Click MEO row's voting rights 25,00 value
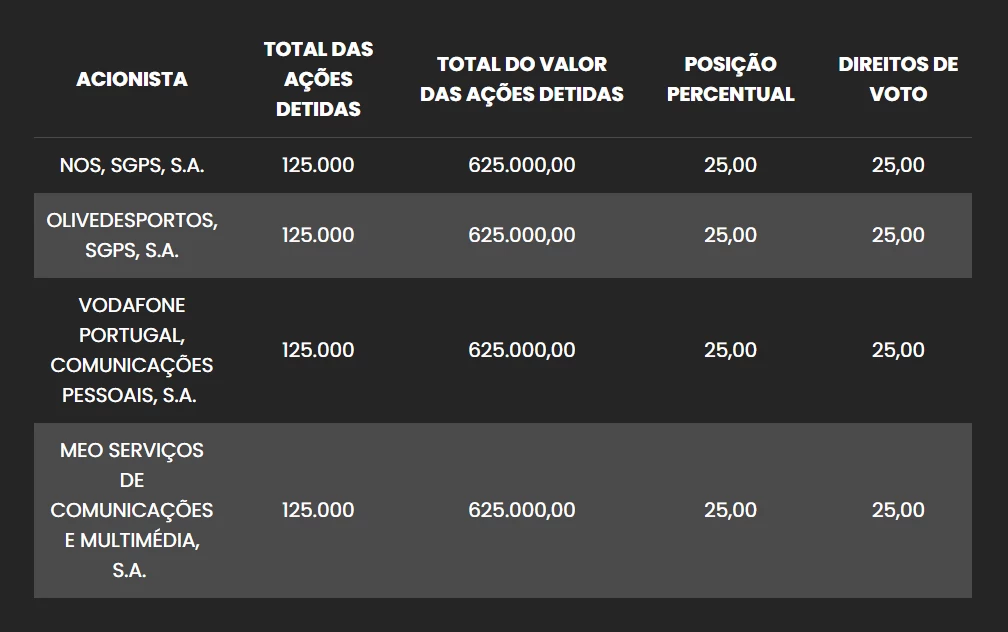Viewport: 1008px width, 632px height. (x=898, y=510)
